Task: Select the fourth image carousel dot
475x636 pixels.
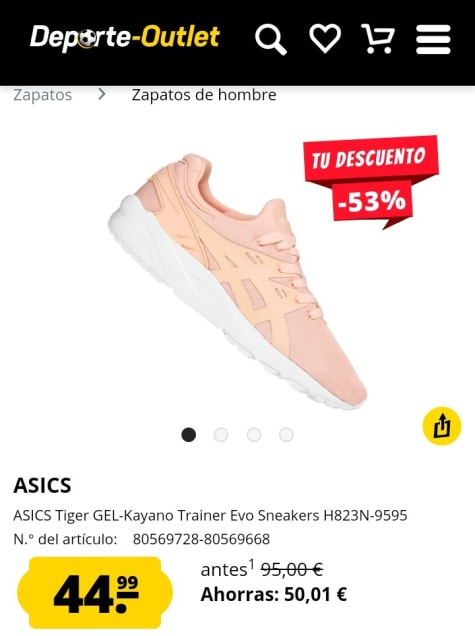Action: click(286, 435)
